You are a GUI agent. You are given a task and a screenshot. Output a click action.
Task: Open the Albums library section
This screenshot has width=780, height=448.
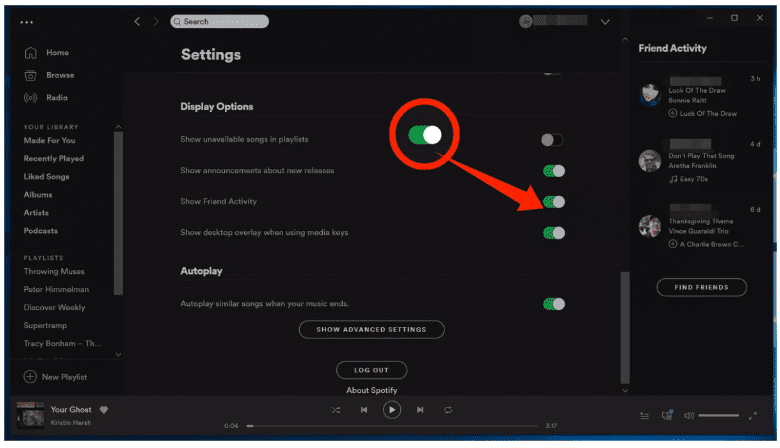click(x=38, y=194)
